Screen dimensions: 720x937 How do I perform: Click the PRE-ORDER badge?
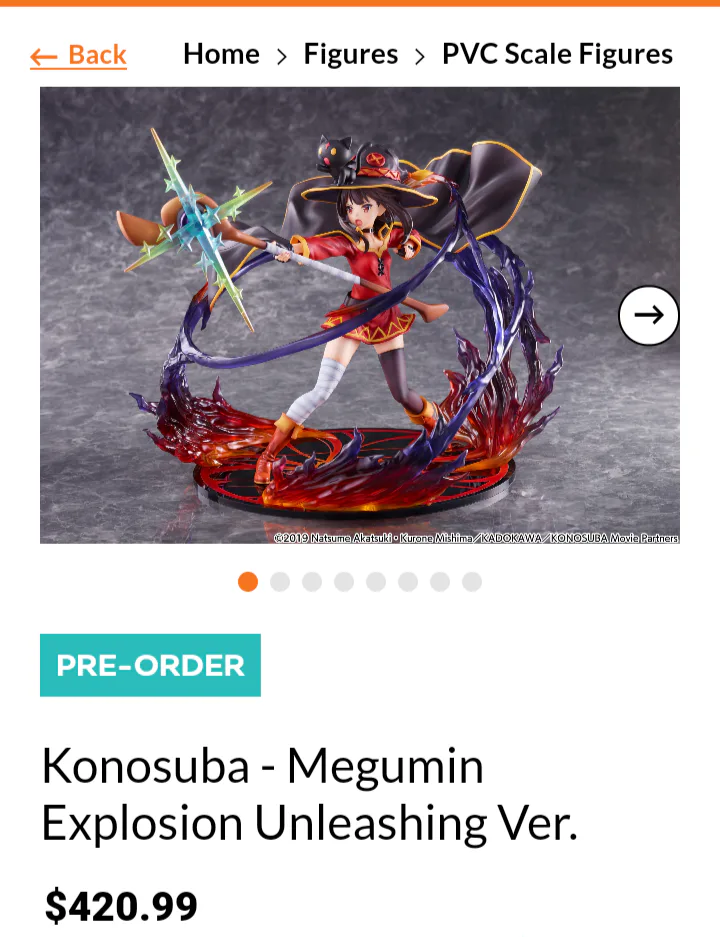point(150,665)
